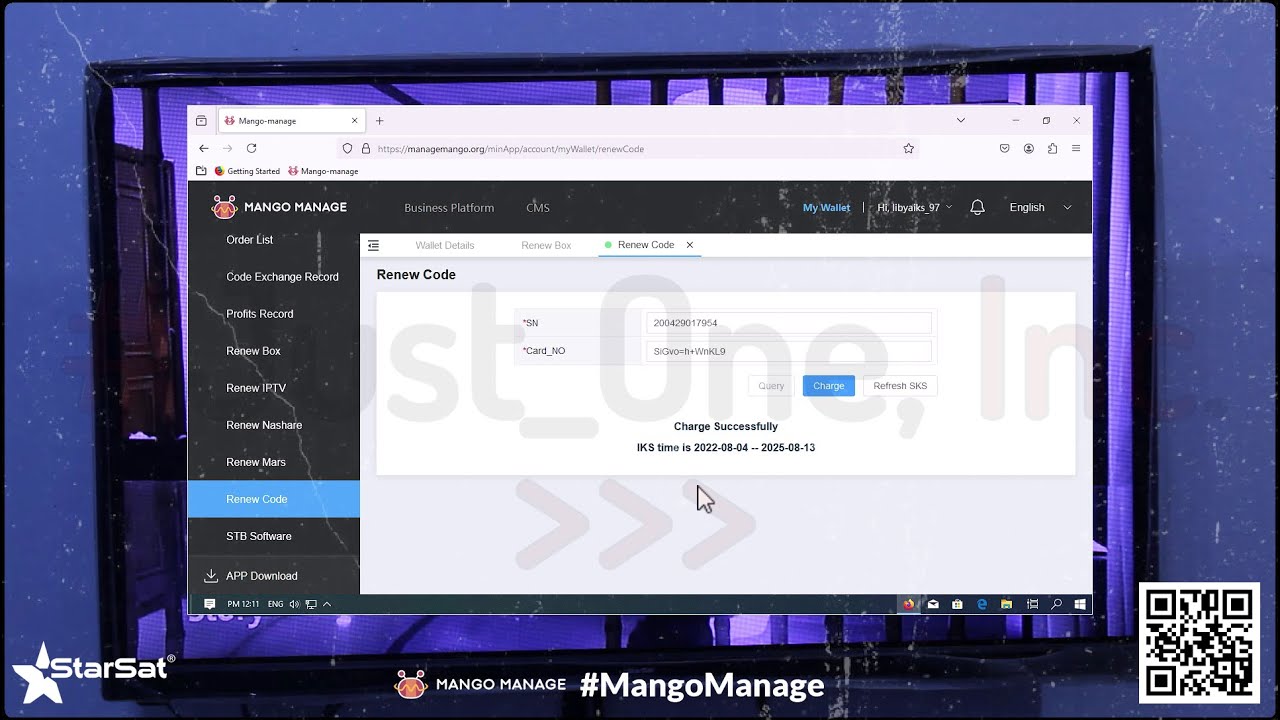
Task: Switch to Renew Code tab
Action: pos(646,245)
